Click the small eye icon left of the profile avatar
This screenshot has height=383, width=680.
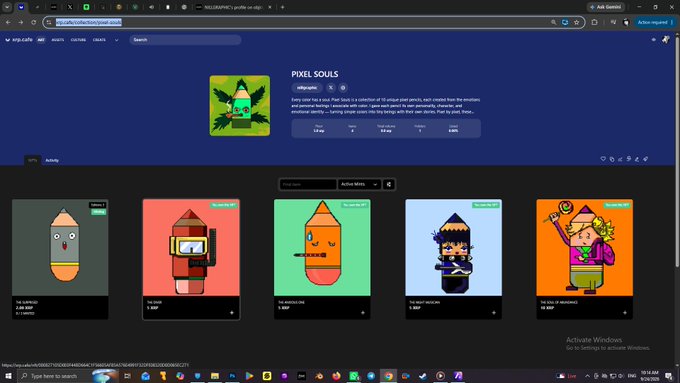[x=654, y=39]
